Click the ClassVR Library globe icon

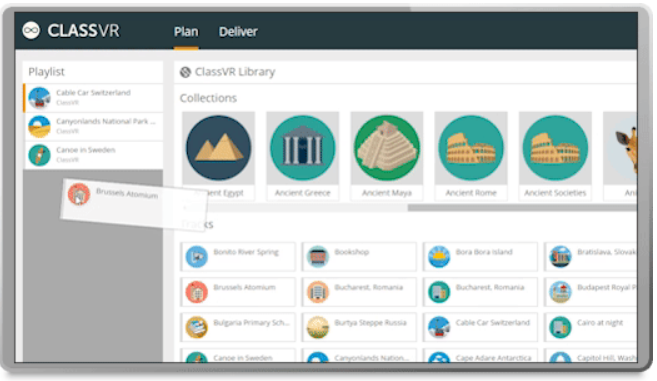[185, 72]
